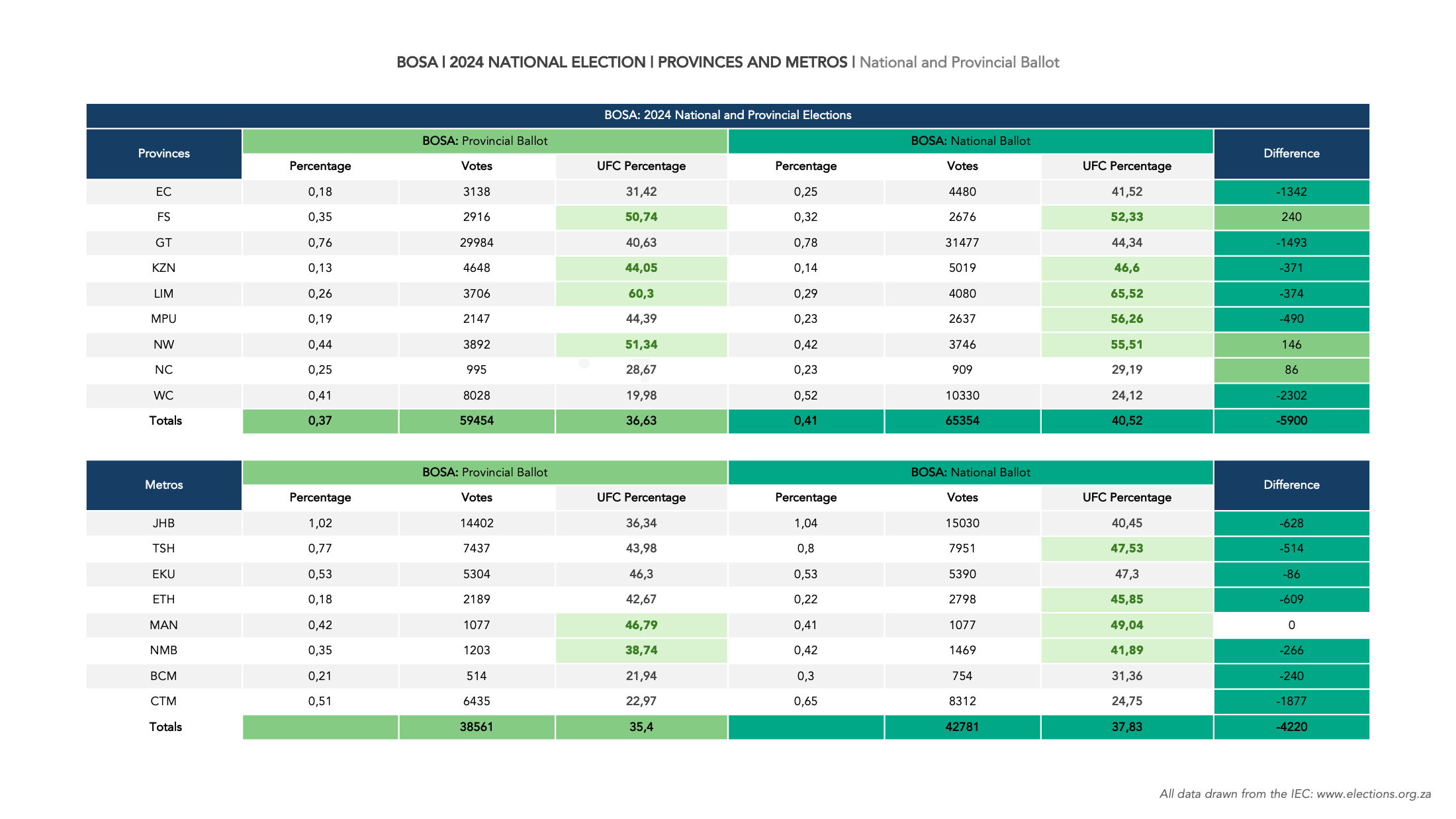
Task: Select the EC province row label
Action: [163, 192]
